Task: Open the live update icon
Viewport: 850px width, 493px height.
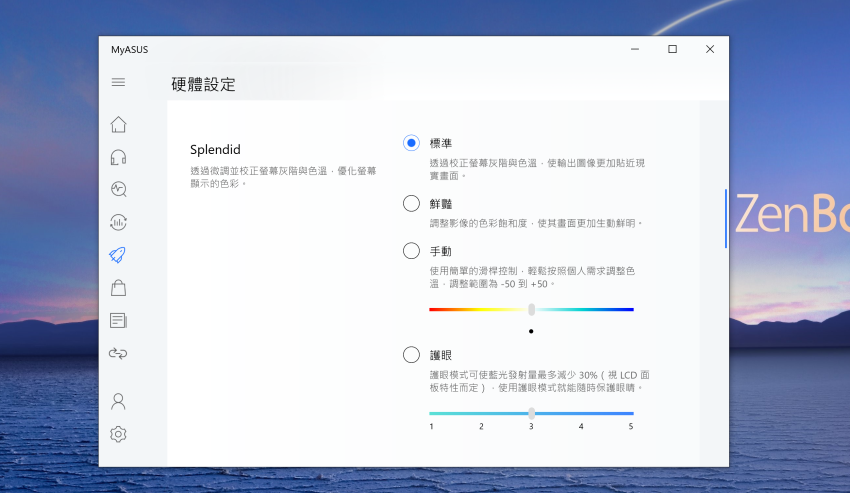Action: pos(118,222)
